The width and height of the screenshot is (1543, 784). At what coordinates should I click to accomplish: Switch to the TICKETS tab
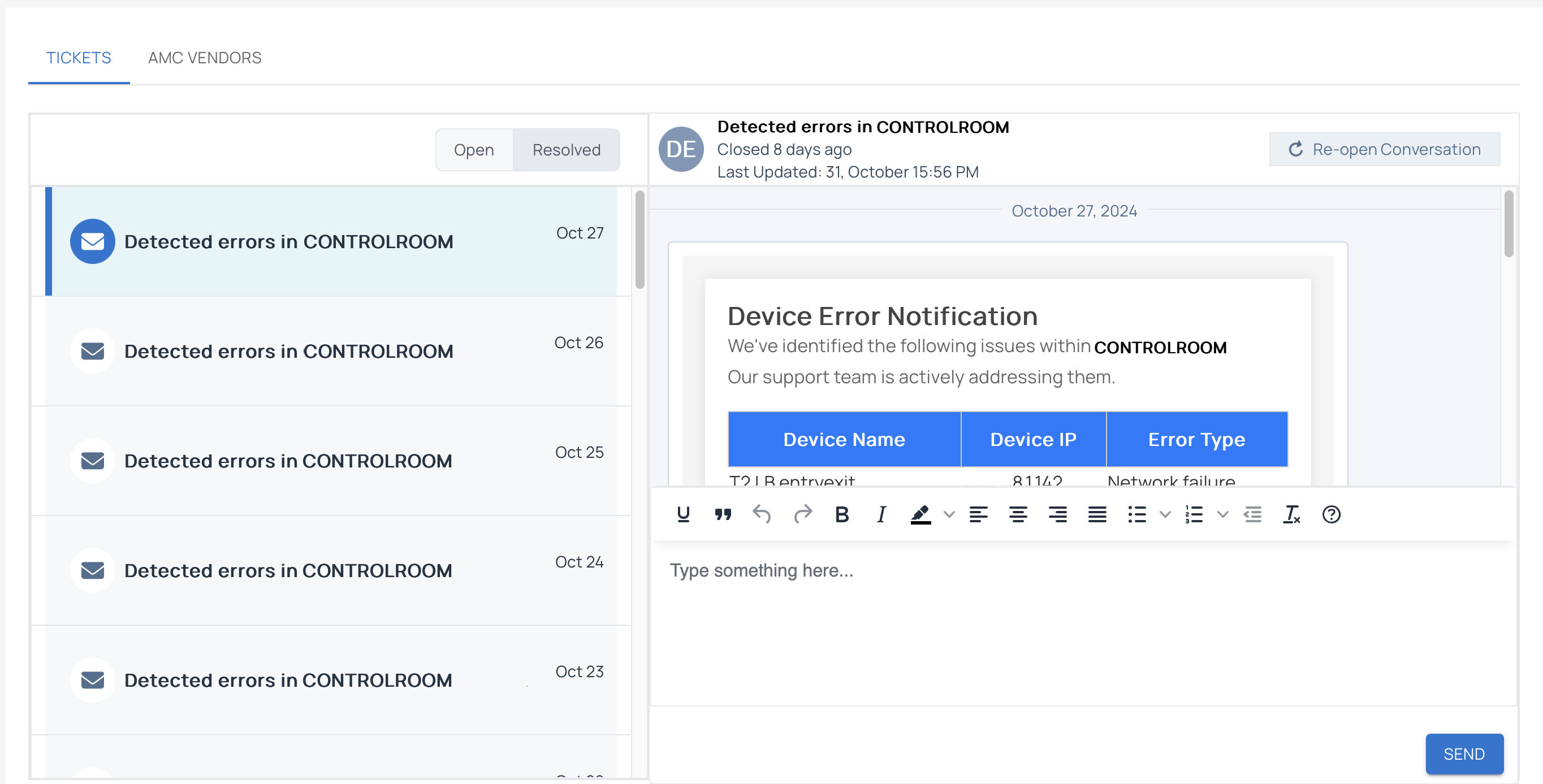coord(79,58)
